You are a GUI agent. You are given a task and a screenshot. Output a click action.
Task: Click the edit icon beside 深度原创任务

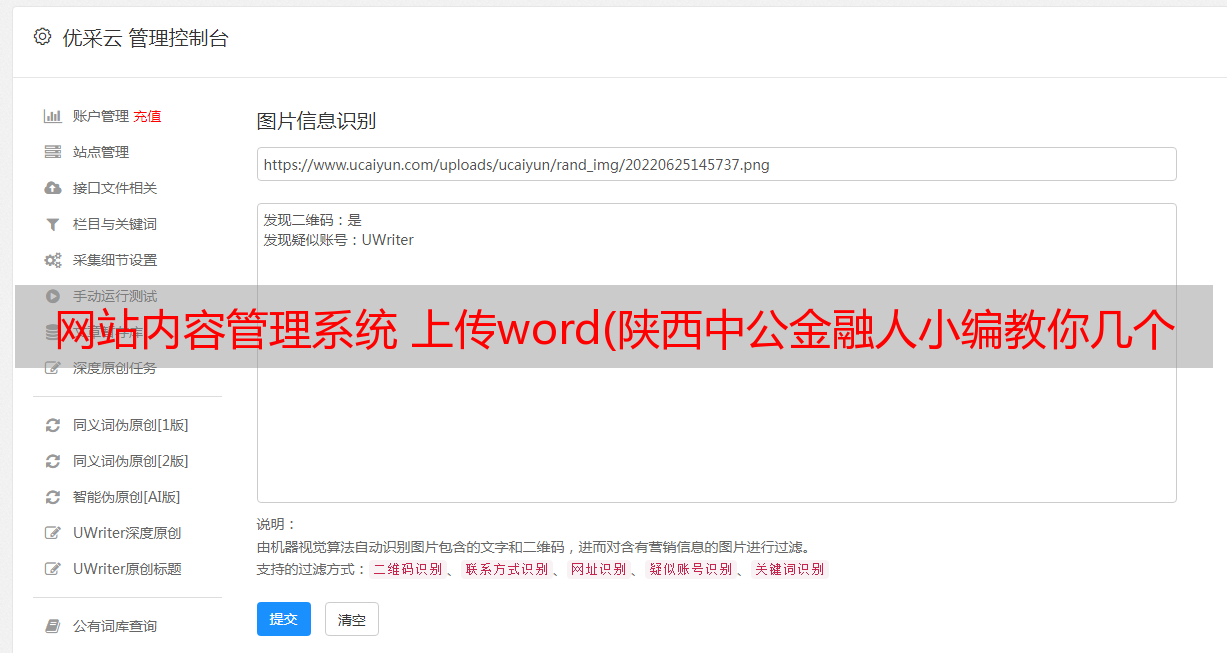[53, 368]
